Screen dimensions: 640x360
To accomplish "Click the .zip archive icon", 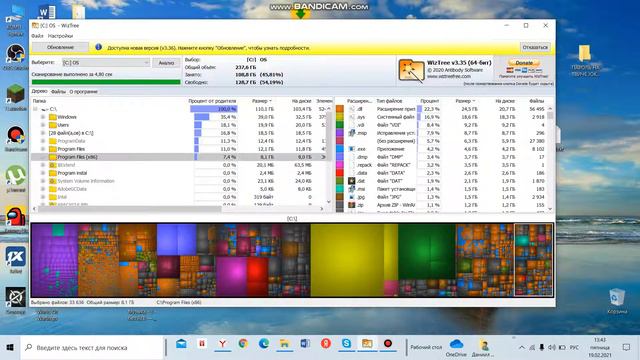I will coord(352,205).
